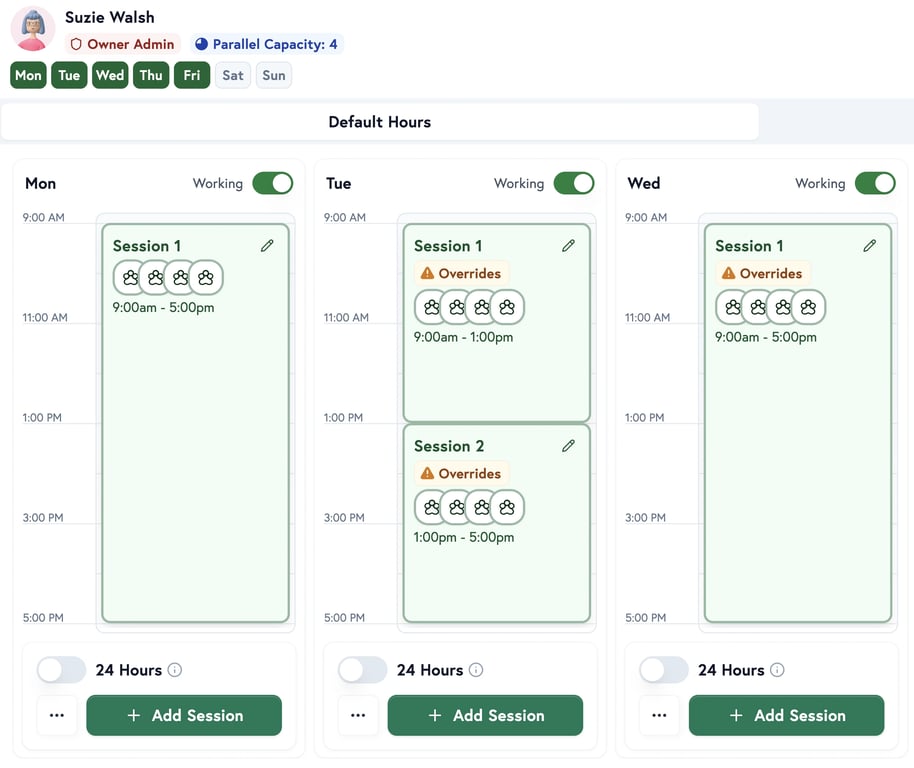The image size is (914, 768).
Task: Open Monday's three-dot more options menu
Action: (x=57, y=716)
